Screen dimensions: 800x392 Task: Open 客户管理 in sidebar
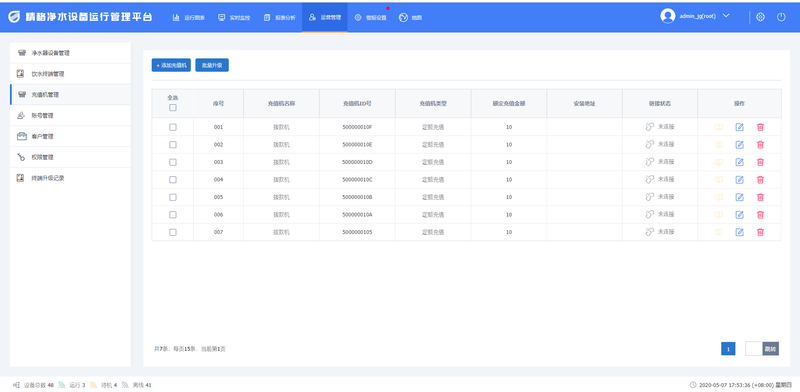coord(70,137)
